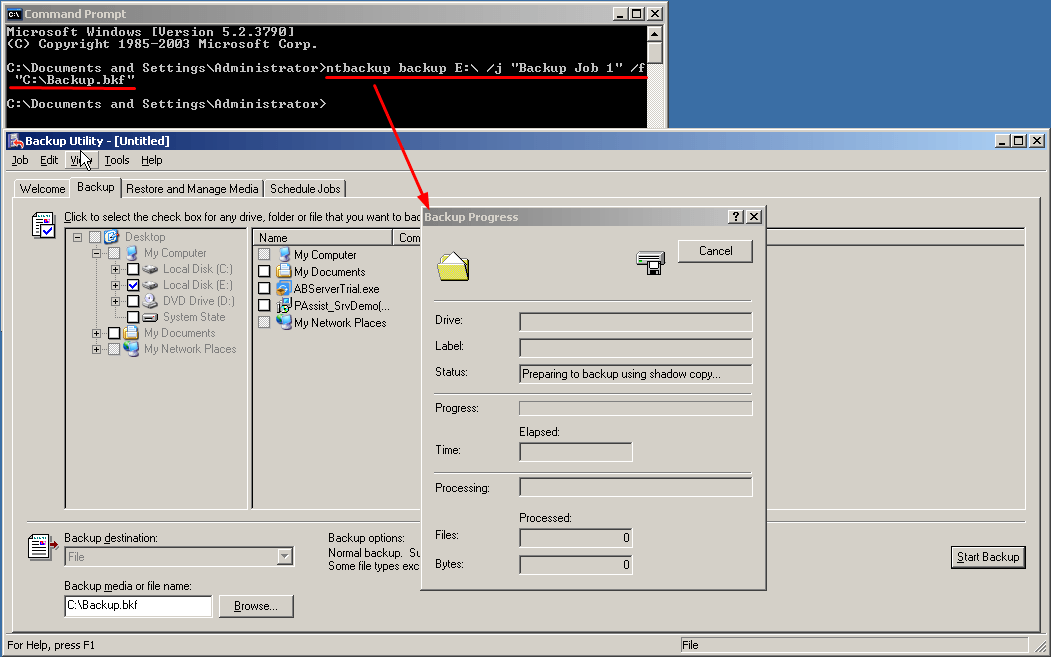Toggle the Desktop checkbox in tree
This screenshot has height=657, width=1051.
(95, 237)
